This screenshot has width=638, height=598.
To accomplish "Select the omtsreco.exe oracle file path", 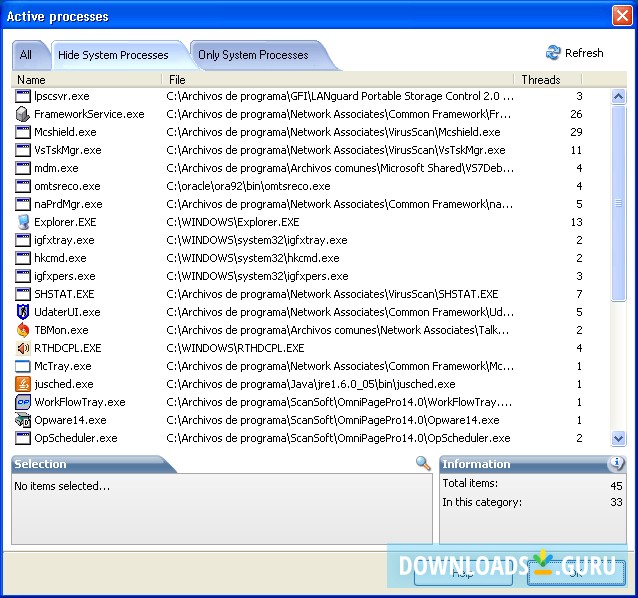I will coord(248,186).
